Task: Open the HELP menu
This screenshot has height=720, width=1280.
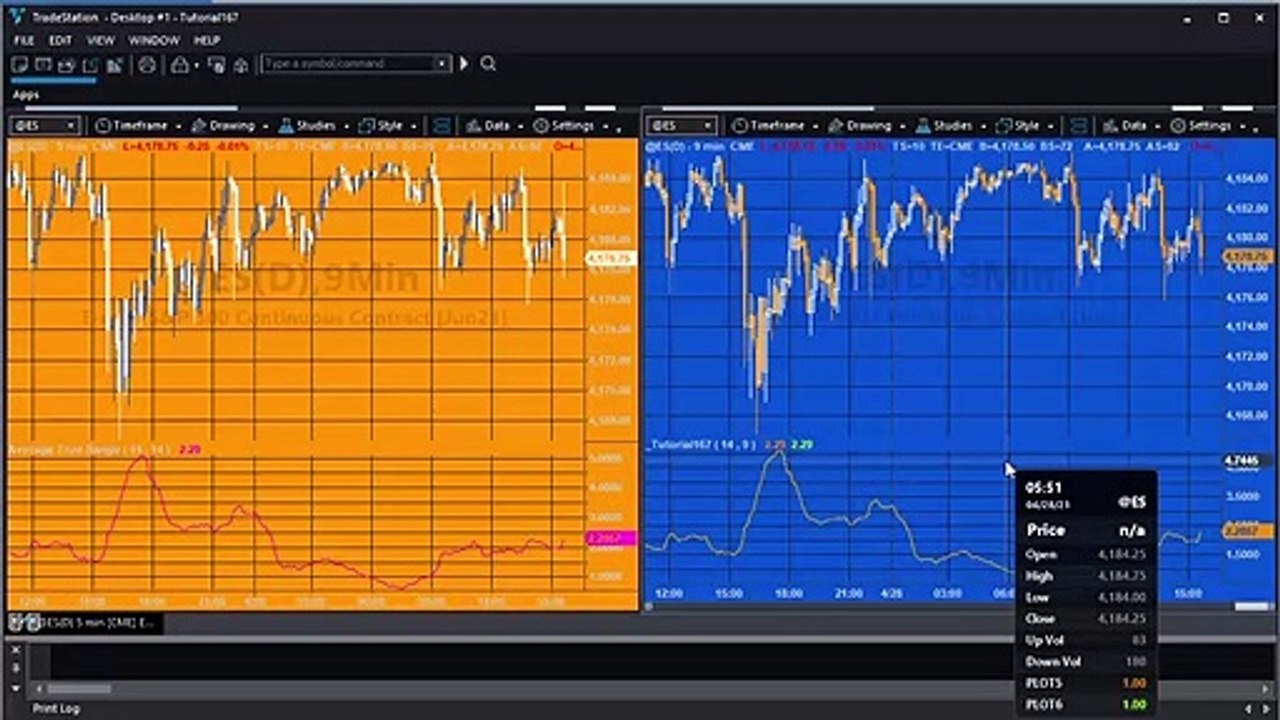Action: coord(207,40)
